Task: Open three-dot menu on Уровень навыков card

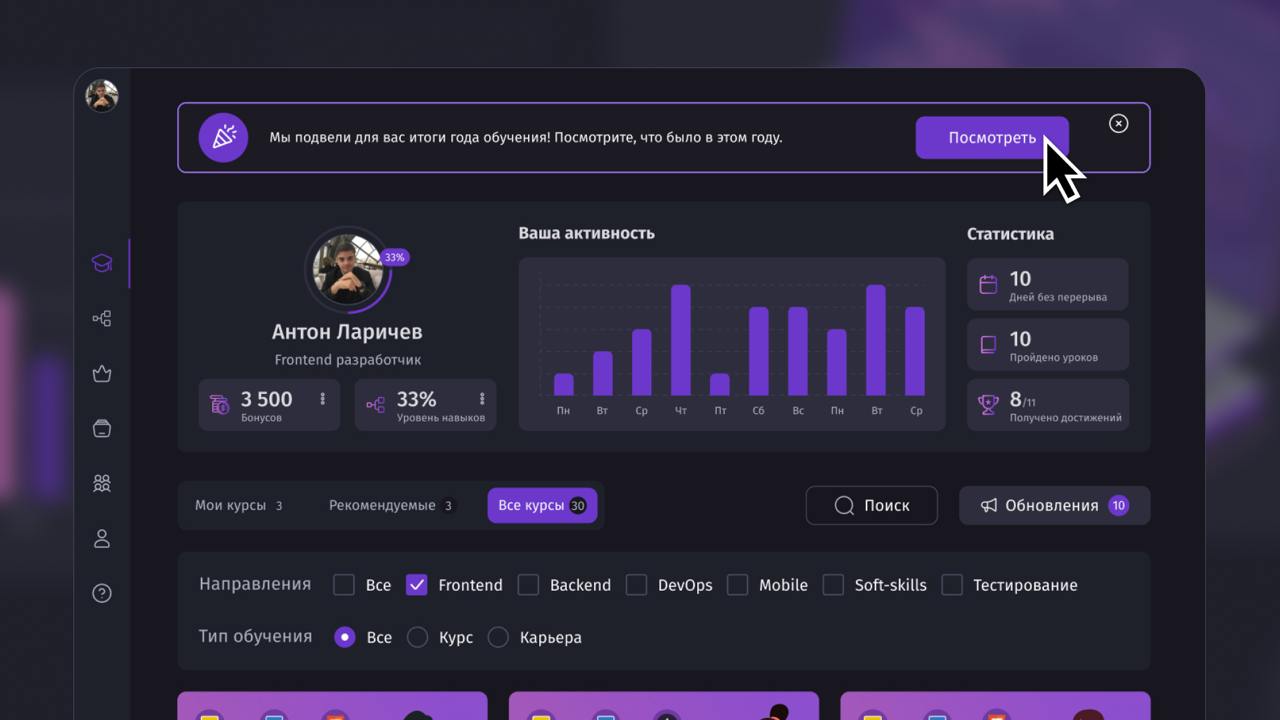Action: [482, 399]
